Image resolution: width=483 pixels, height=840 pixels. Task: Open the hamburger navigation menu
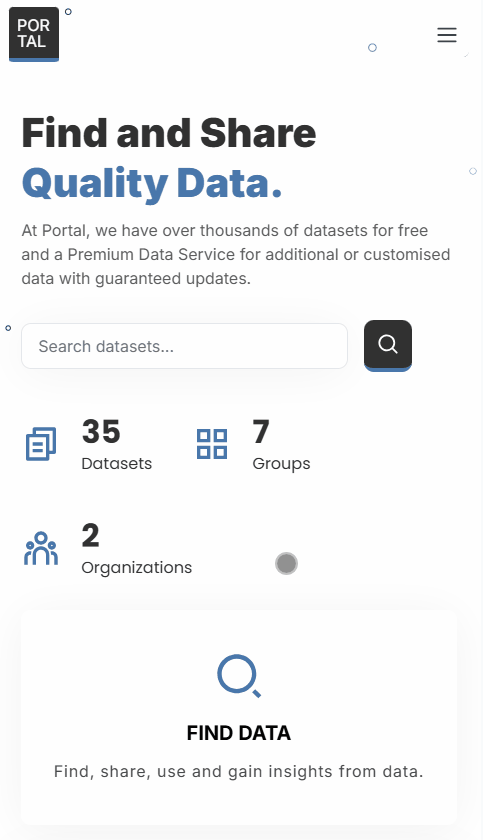[447, 35]
